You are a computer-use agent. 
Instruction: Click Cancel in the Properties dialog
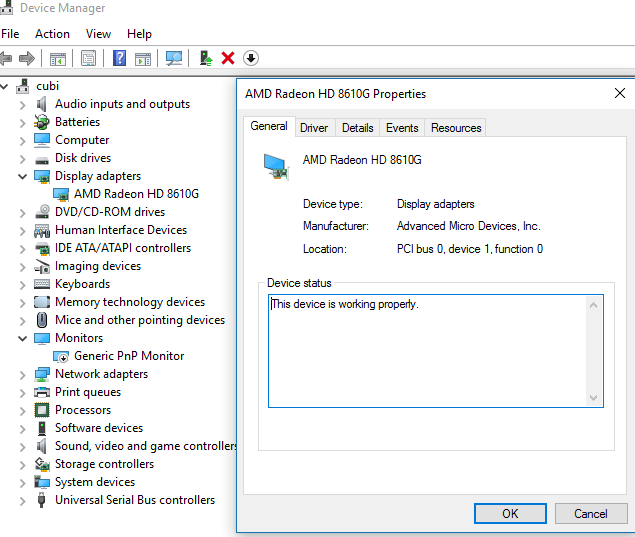tap(591, 514)
